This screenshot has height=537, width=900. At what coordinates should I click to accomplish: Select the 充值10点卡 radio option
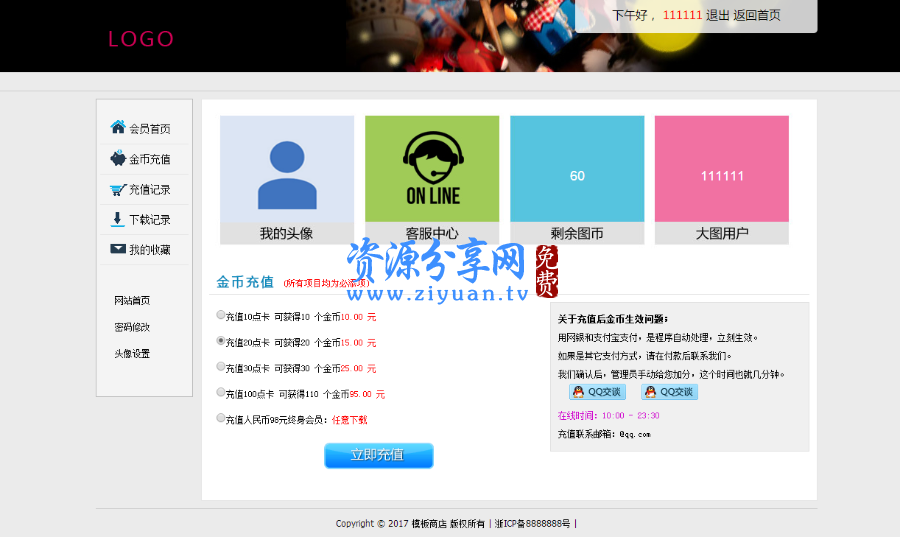[x=220, y=314]
